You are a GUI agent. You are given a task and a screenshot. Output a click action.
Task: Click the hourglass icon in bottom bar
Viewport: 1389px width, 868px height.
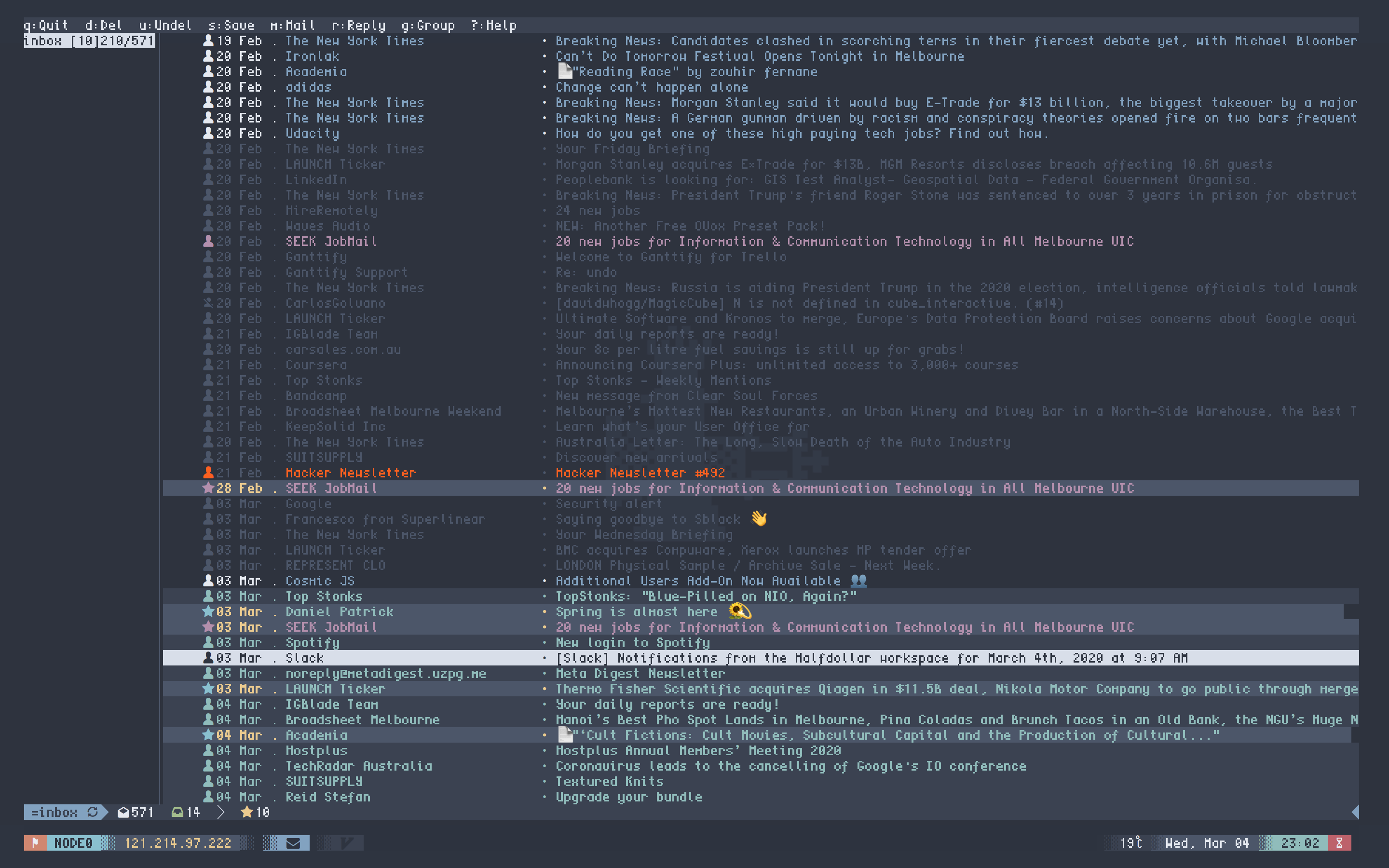click(1340, 843)
